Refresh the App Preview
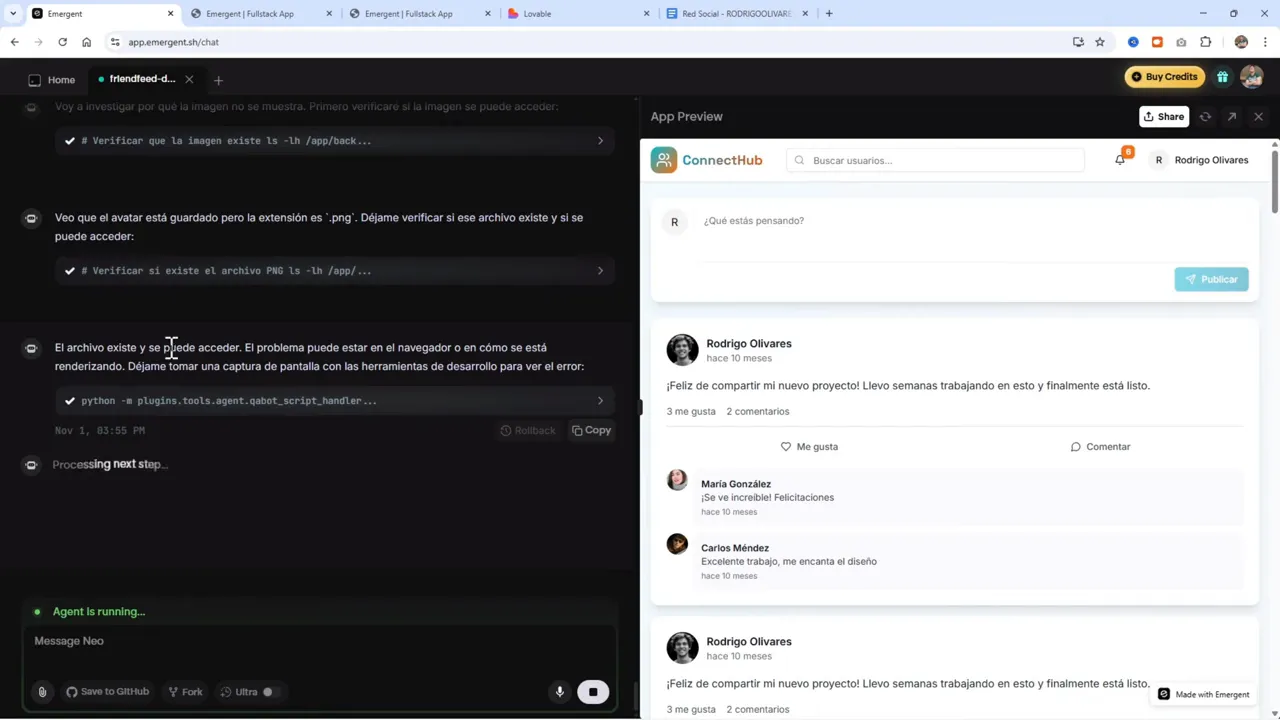 (x=1205, y=116)
